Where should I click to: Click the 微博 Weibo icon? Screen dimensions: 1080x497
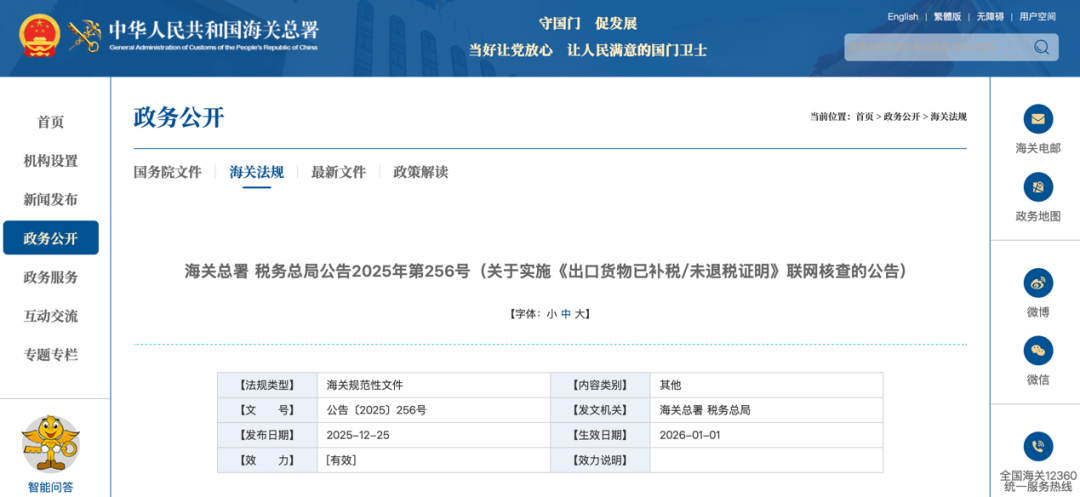coord(1038,283)
